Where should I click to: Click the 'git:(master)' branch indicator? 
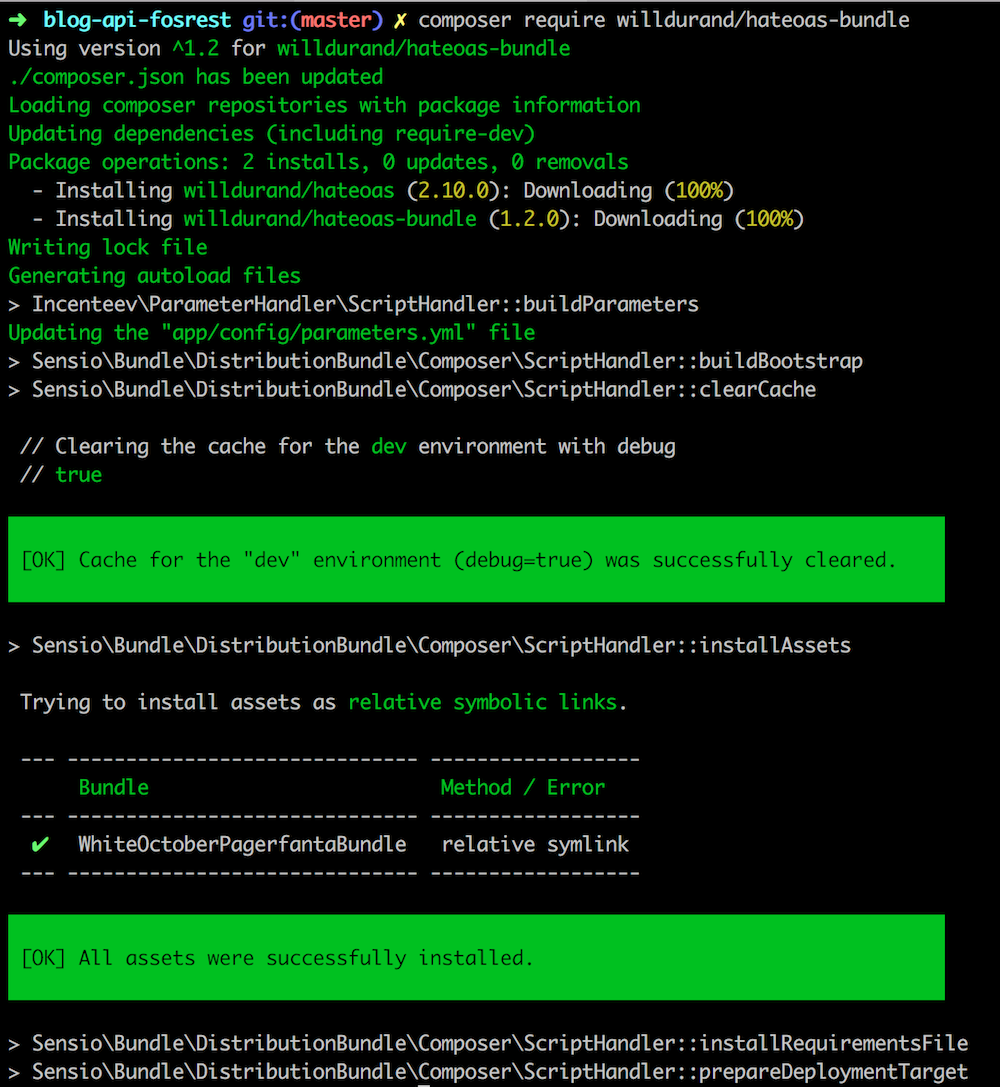313,20
